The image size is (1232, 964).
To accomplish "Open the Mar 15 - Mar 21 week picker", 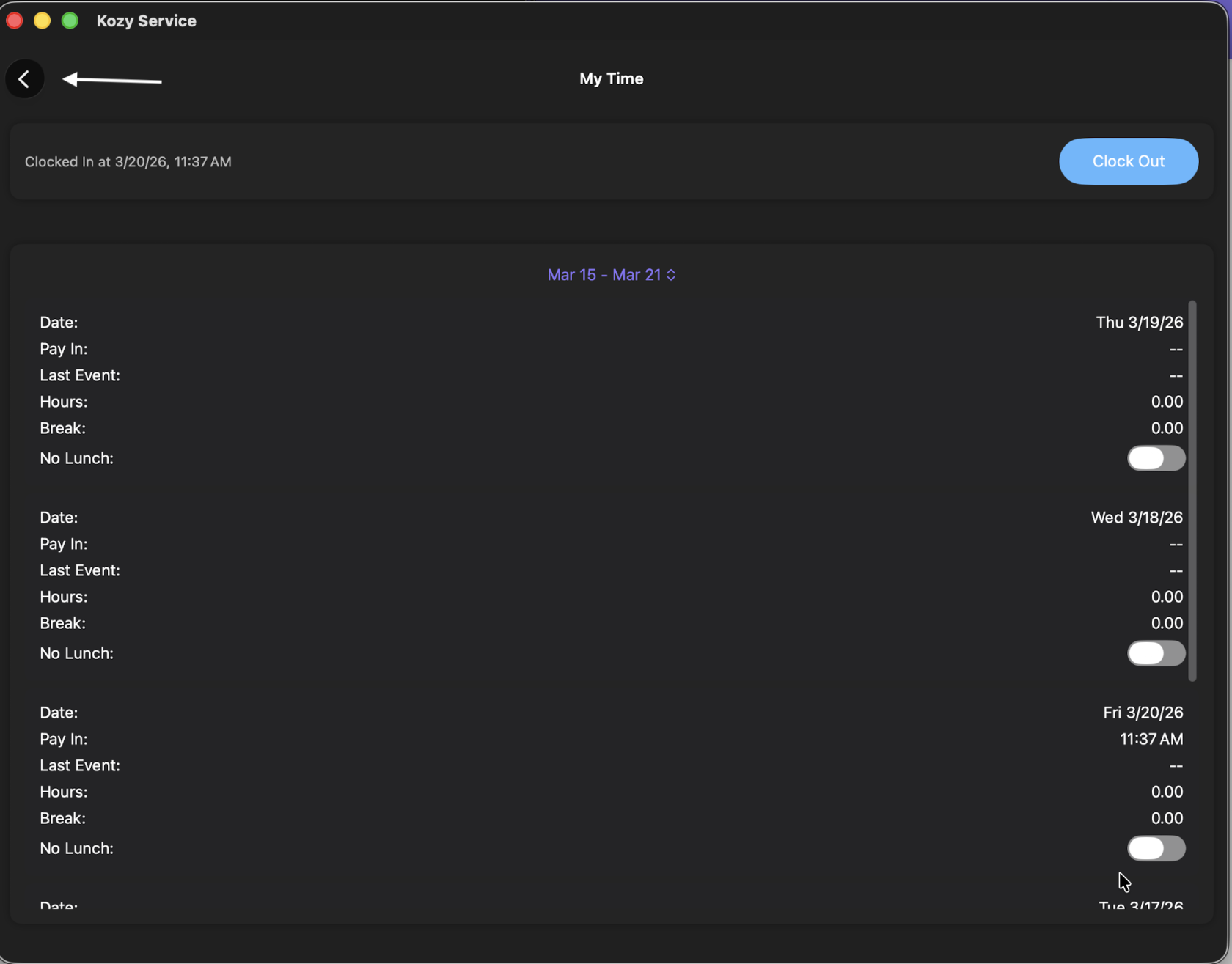I will 611,275.
